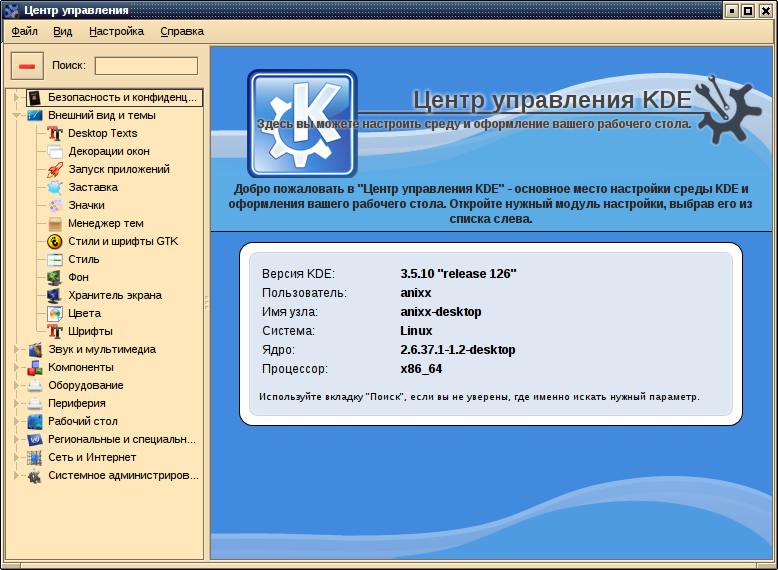
Task: Expand the Периферия branch
Action: [16, 403]
